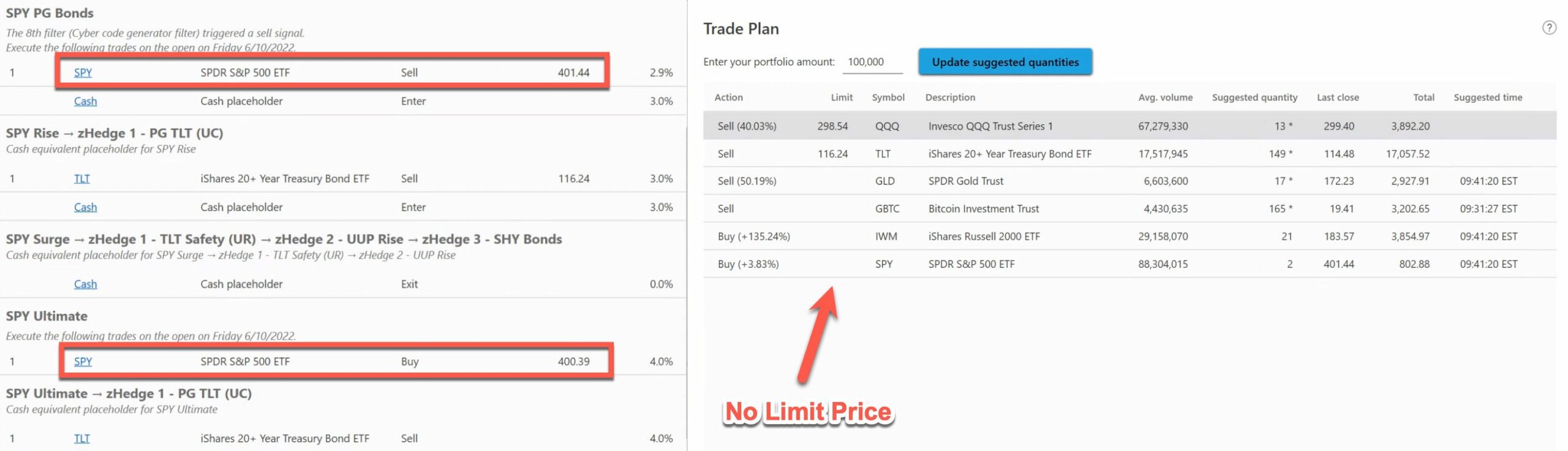1568x451 pixels.
Task: Sort trade plan by Symbol column header
Action: click(x=888, y=97)
